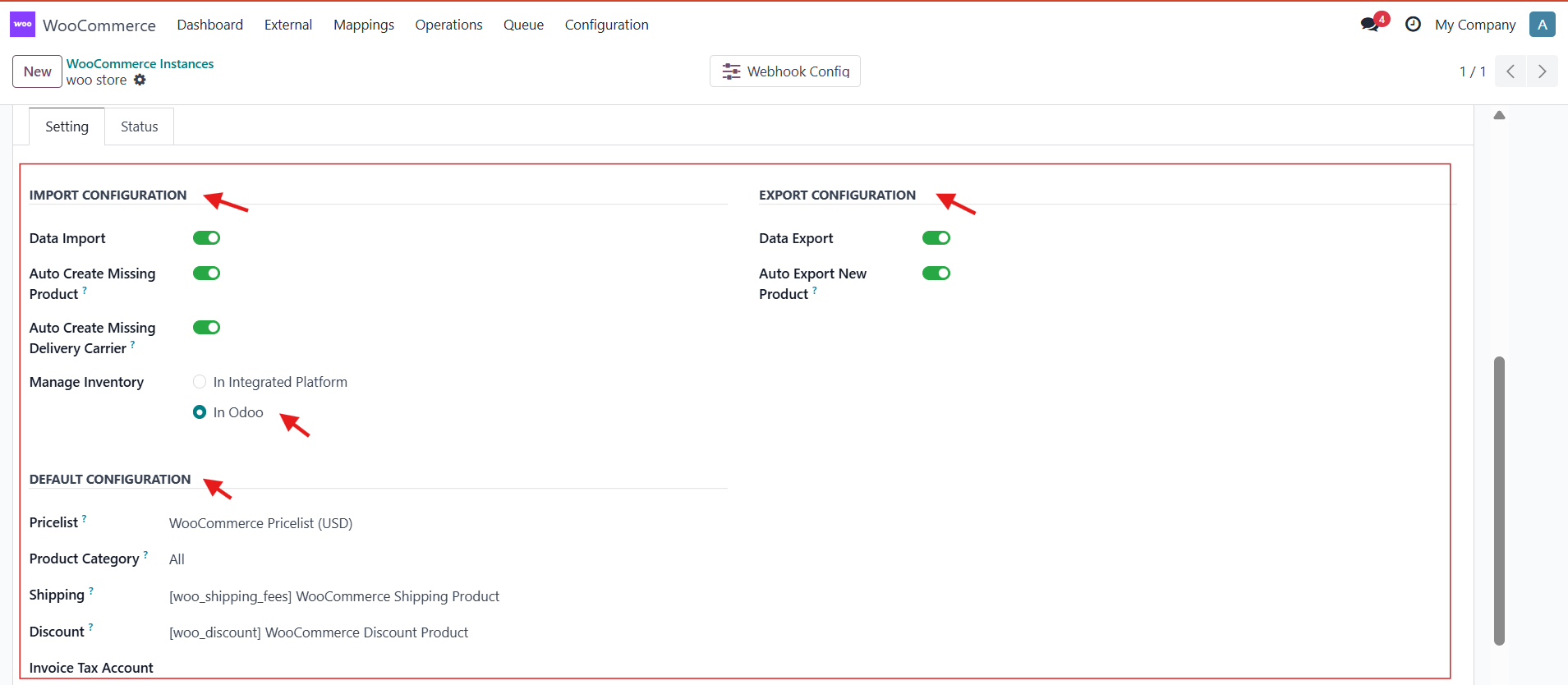Click the Manage Inventory label
The image size is (1568, 685).
coord(86,382)
